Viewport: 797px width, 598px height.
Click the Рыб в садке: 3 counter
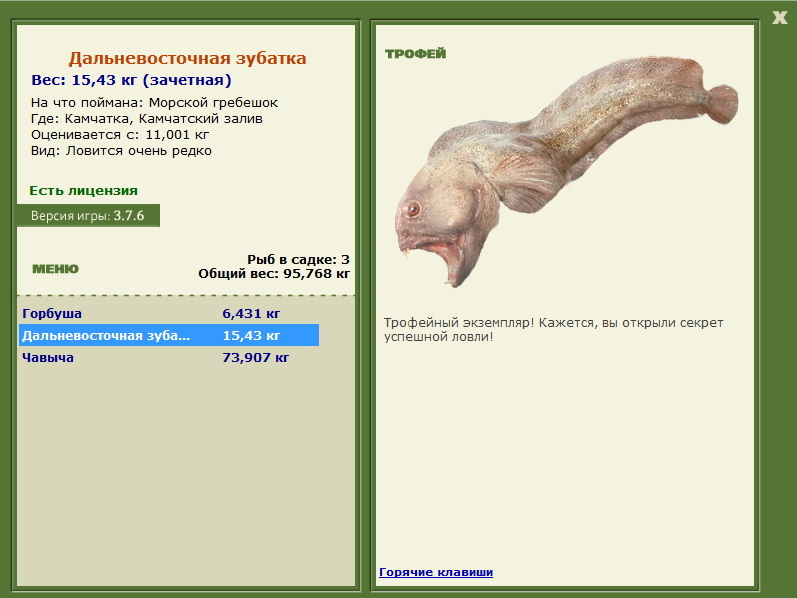click(298, 259)
